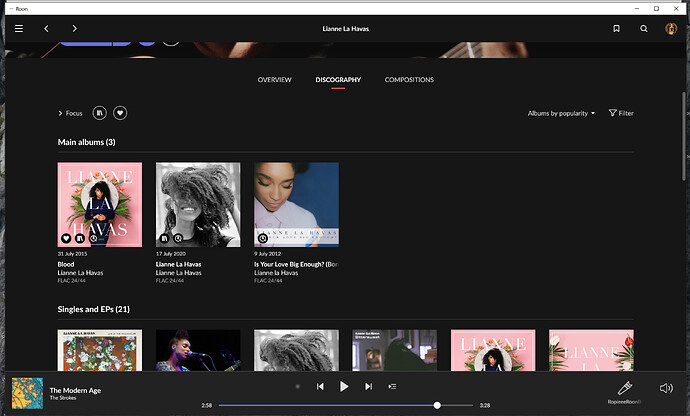Click the dot beside the previous-track button

tap(298, 387)
